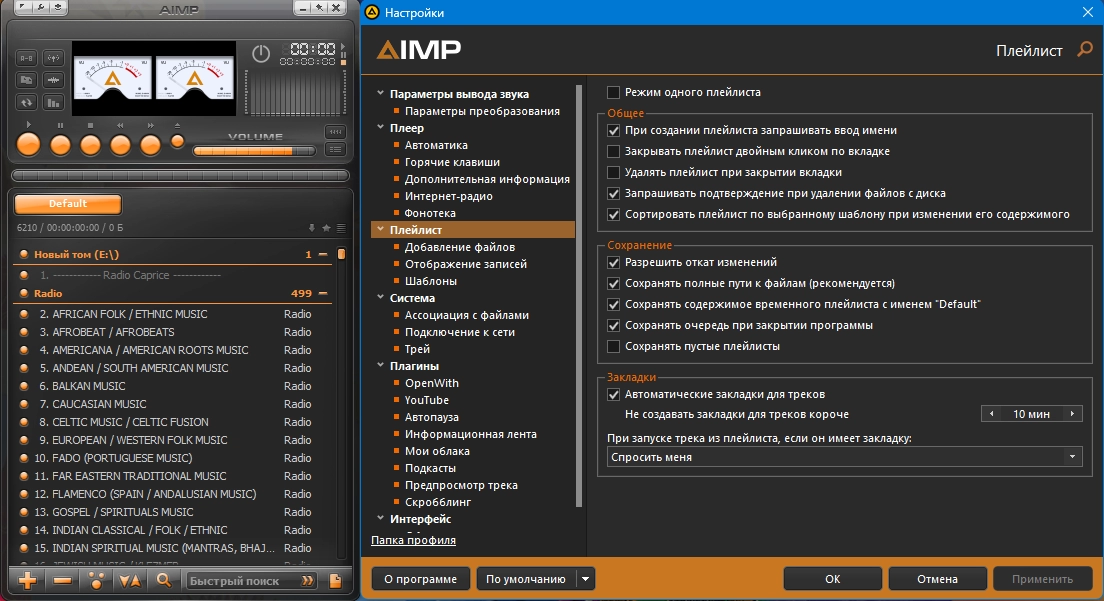
Task: Click the 'По умолчанию' button
Action: click(x=526, y=579)
